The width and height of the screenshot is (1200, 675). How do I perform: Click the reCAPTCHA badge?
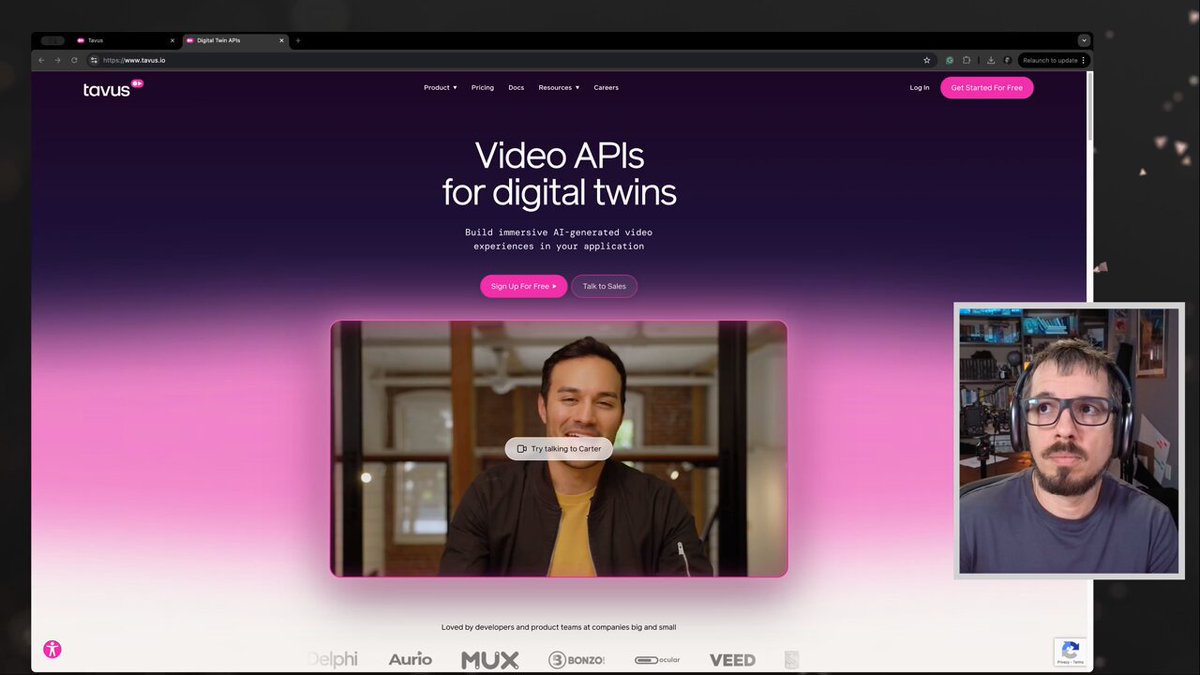click(x=1070, y=652)
